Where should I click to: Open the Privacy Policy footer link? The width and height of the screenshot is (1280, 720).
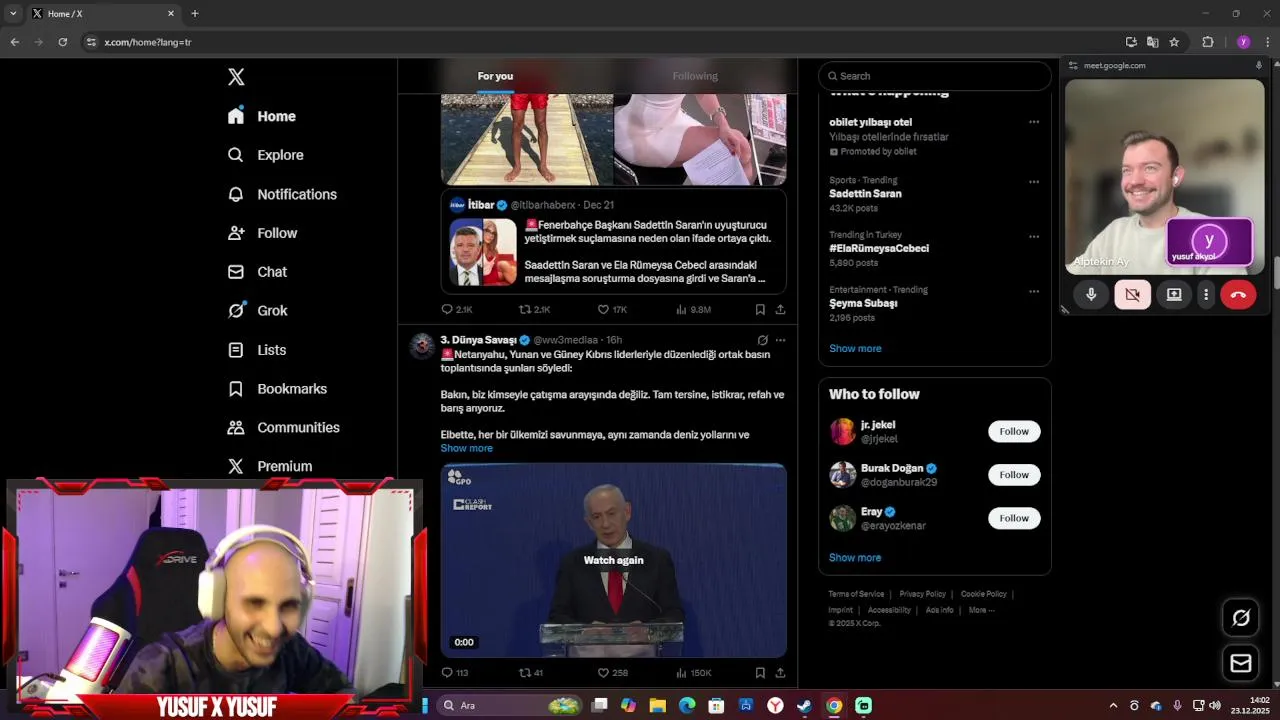pos(922,594)
